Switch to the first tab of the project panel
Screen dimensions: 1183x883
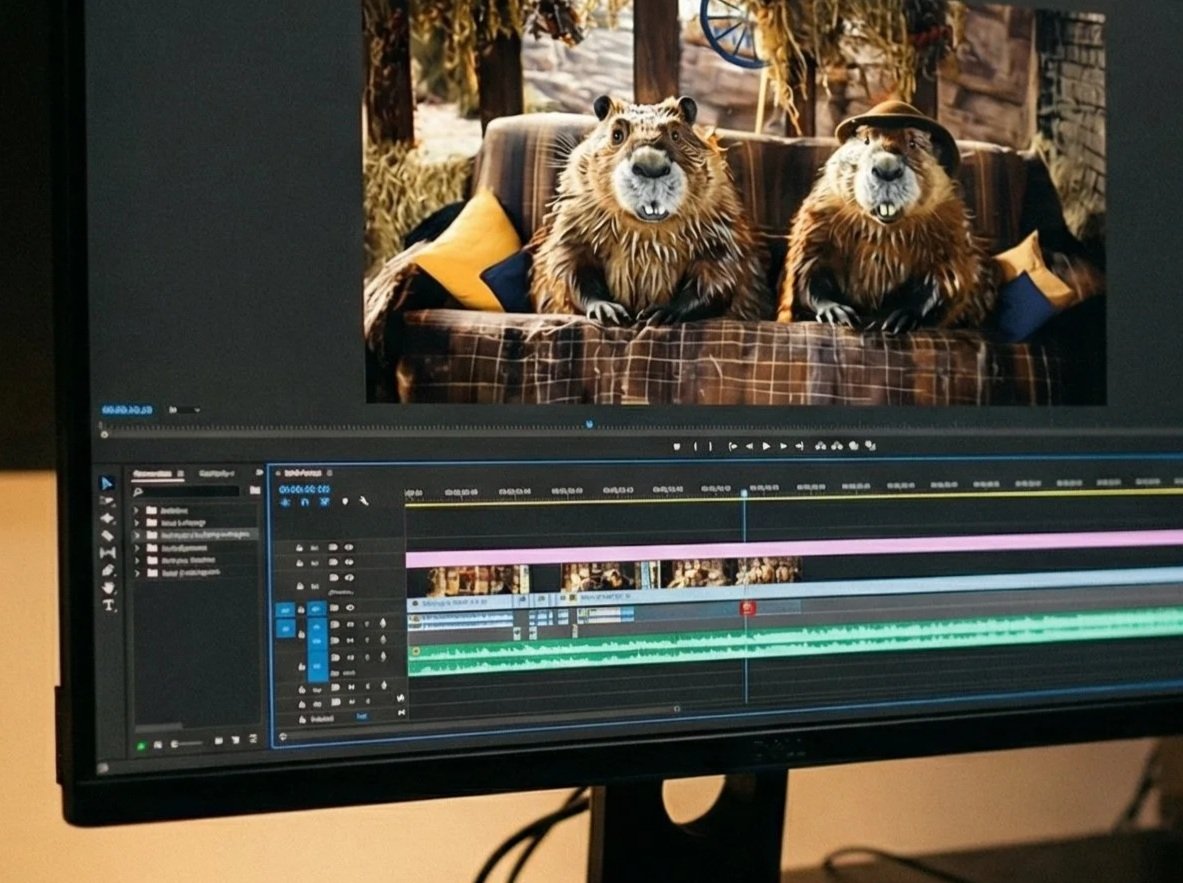coord(158,474)
